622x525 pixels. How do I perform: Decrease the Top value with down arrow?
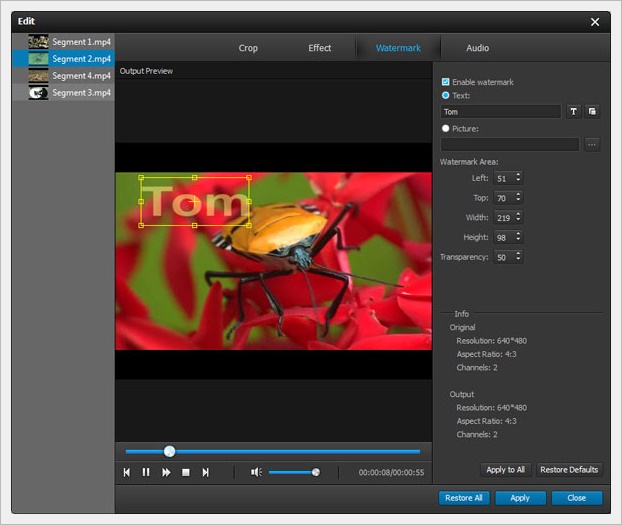pyautogui.click(x=518, y=200)
